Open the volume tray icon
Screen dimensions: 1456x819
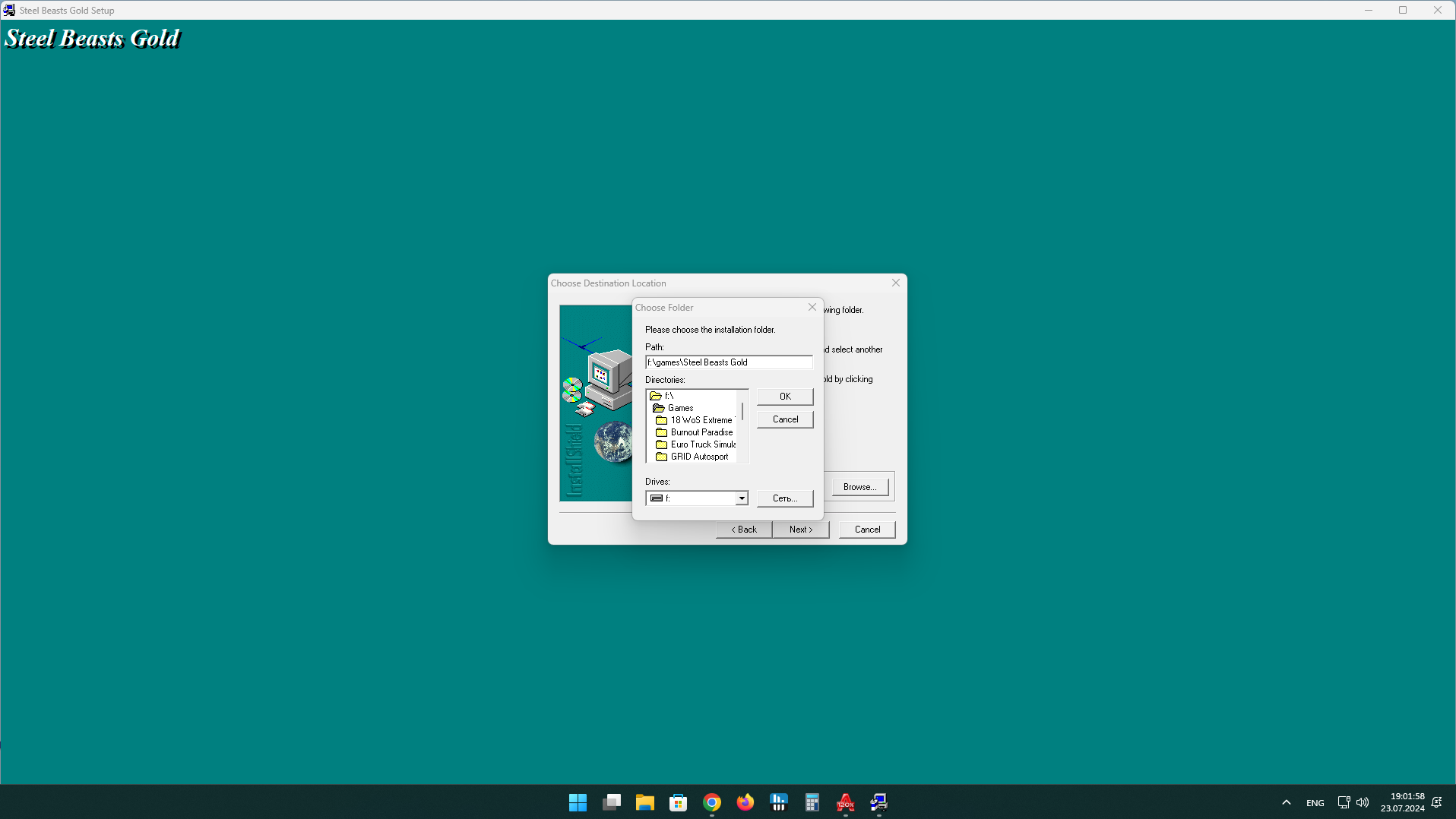1363,802
